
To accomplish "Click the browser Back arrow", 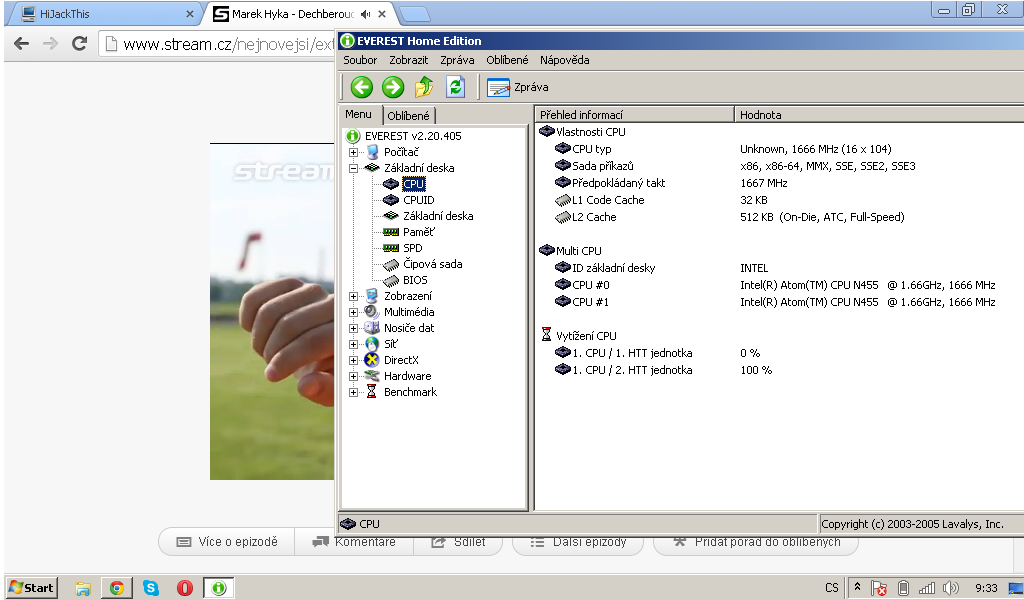I will pyautogui.click(x=22, y=44).
